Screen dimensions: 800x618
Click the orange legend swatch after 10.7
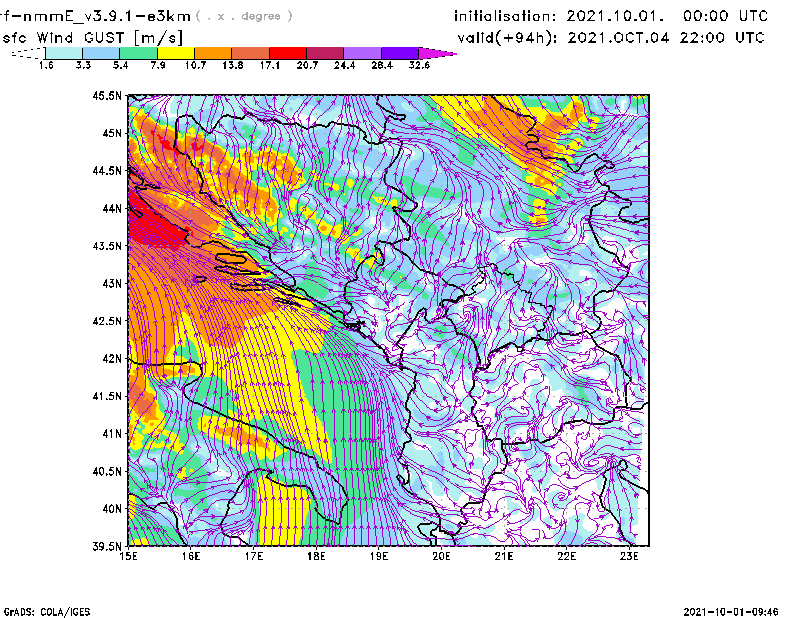click(x=213, y=53)
